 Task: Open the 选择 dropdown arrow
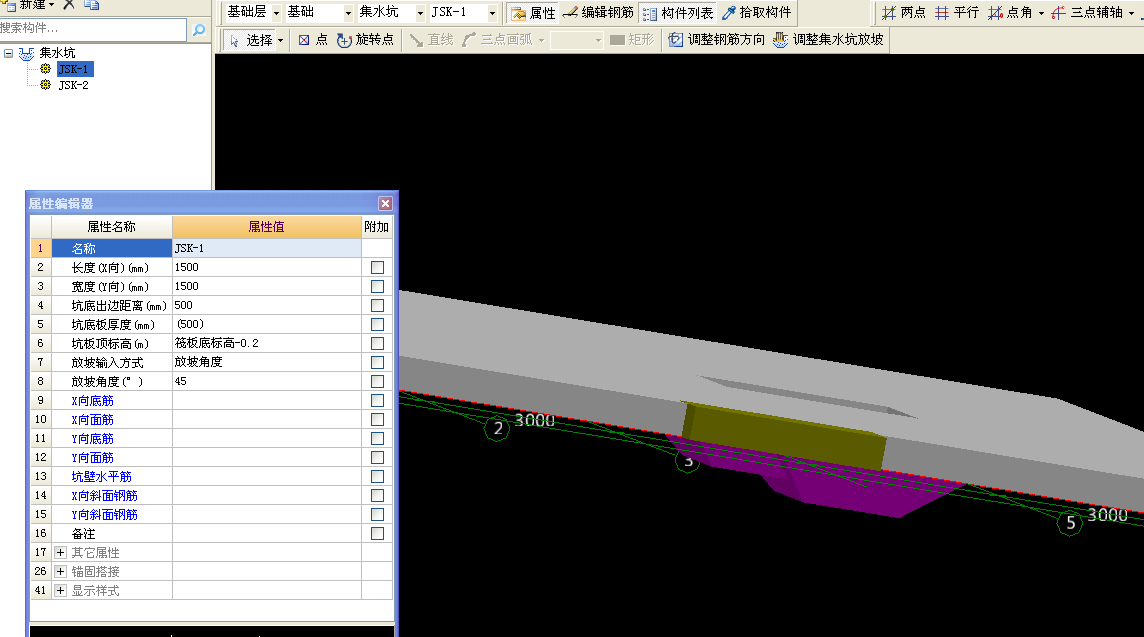tap(280, 41)
